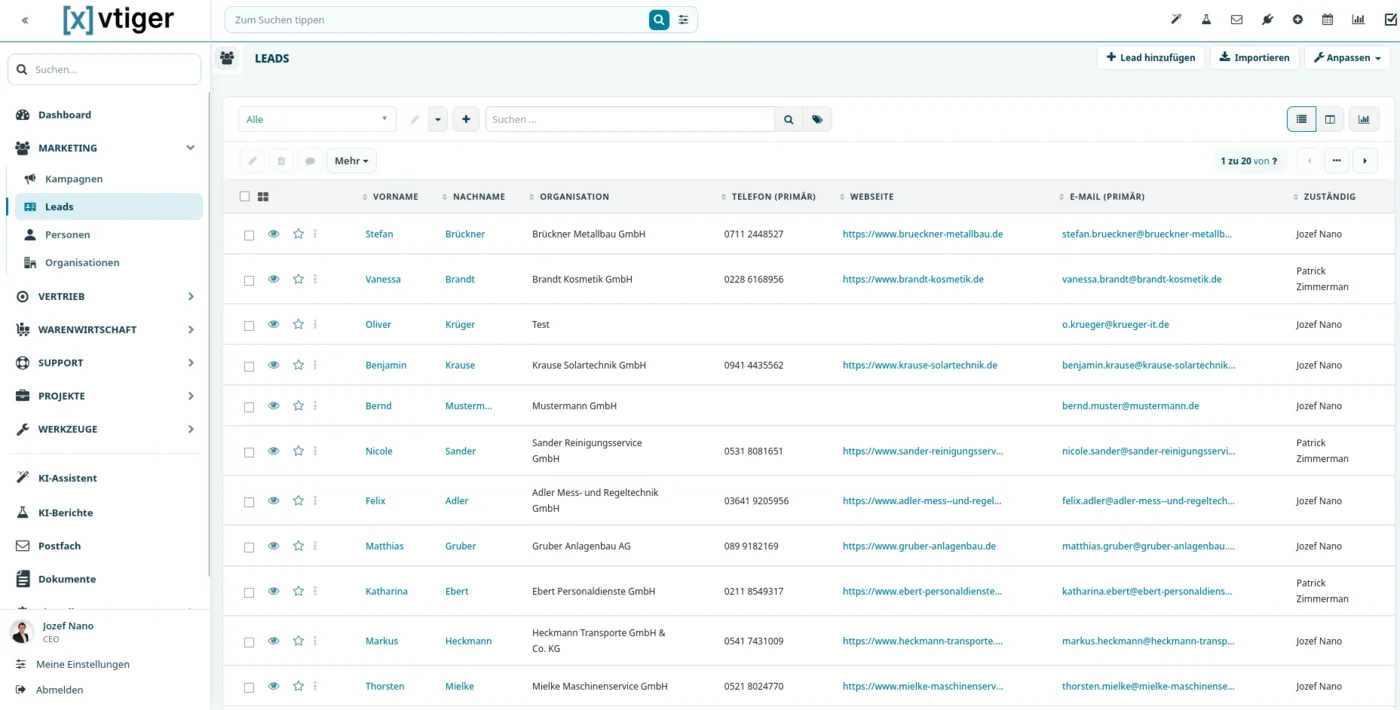Viewport: 1400px width, 710px height.
Task: Open advanced search filter sliders icon
Action: [684, 20]
